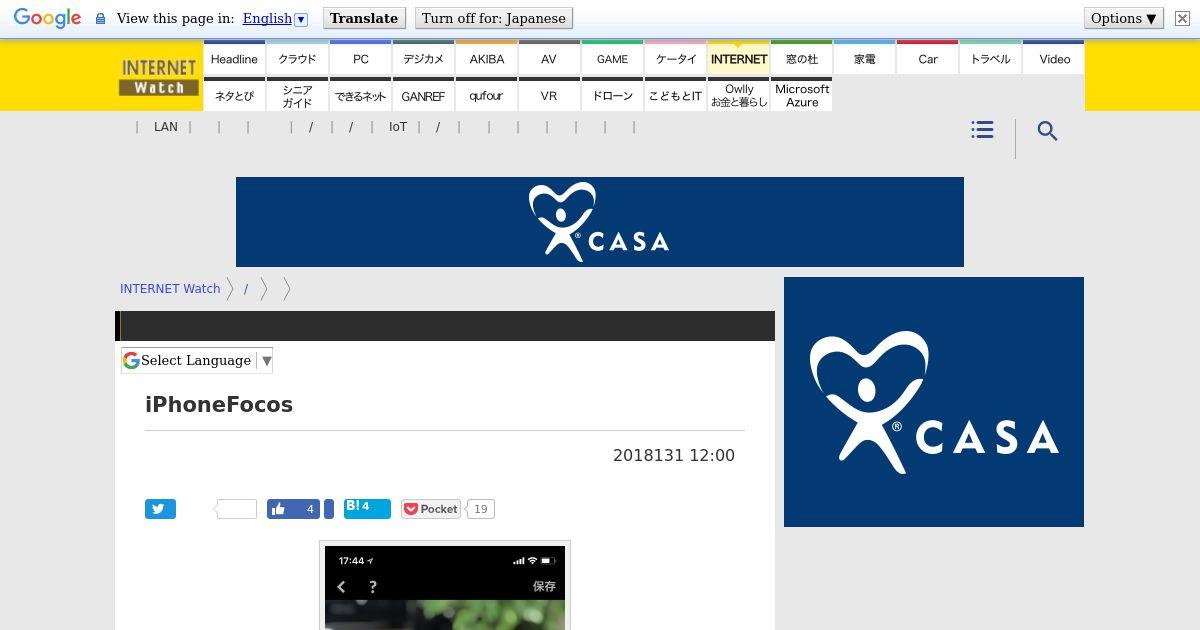1200x630 pixels.
Task: Open the こどもとIT tab
Action: [676, 95]
